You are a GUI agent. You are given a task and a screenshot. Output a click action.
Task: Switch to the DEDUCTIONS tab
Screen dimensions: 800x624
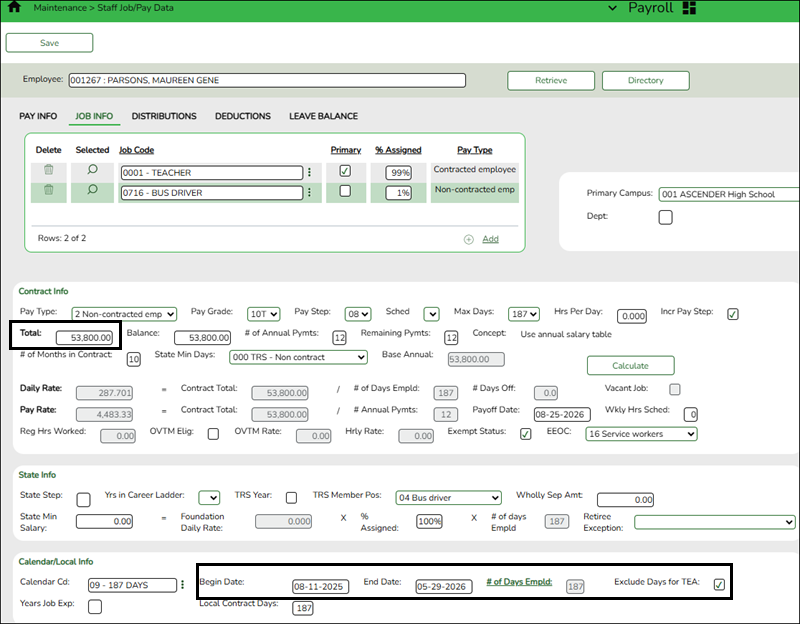click(x=242, y=115)
